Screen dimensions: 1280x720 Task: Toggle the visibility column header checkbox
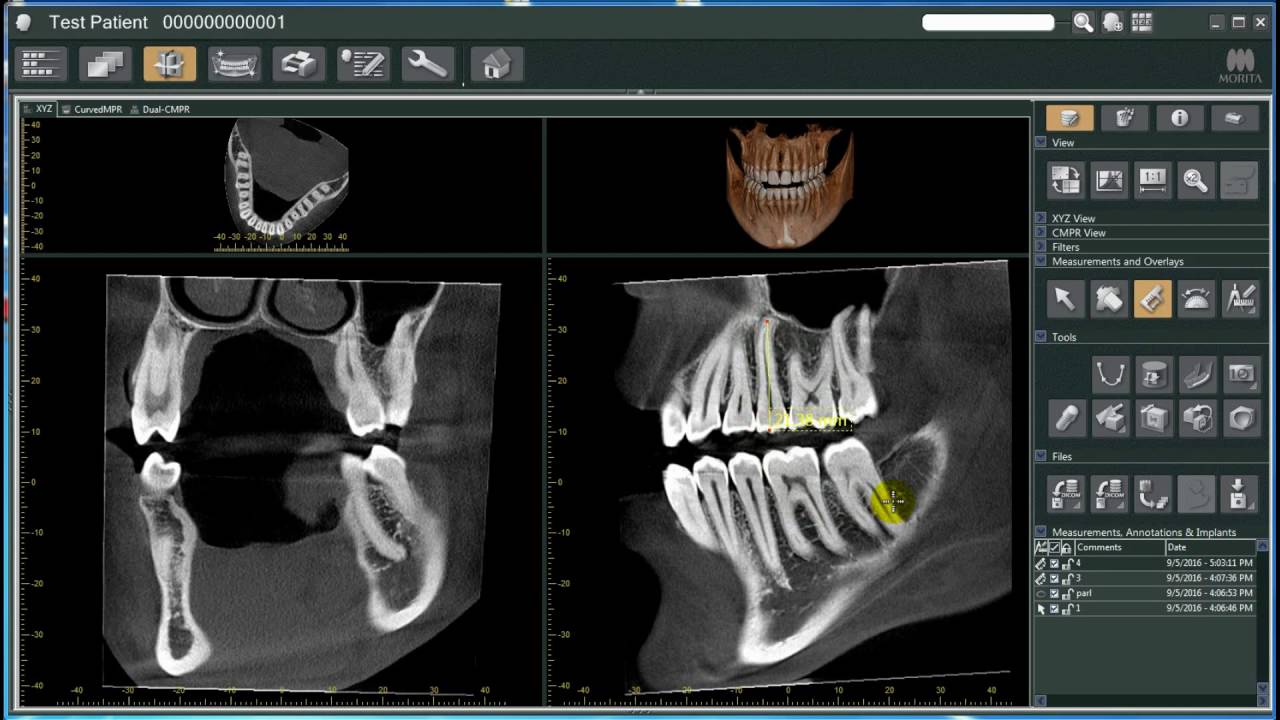1054,547
